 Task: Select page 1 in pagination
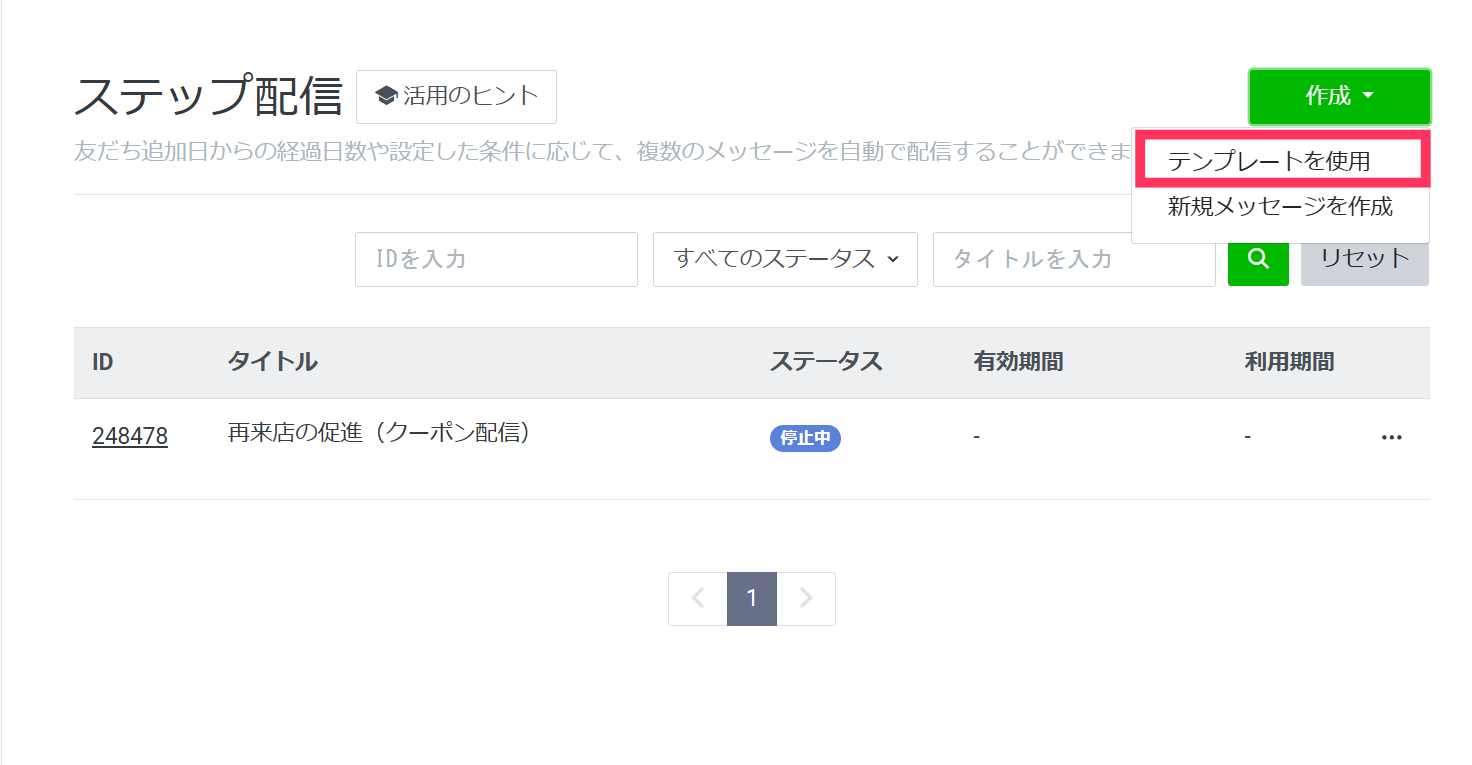coord(752,599)
